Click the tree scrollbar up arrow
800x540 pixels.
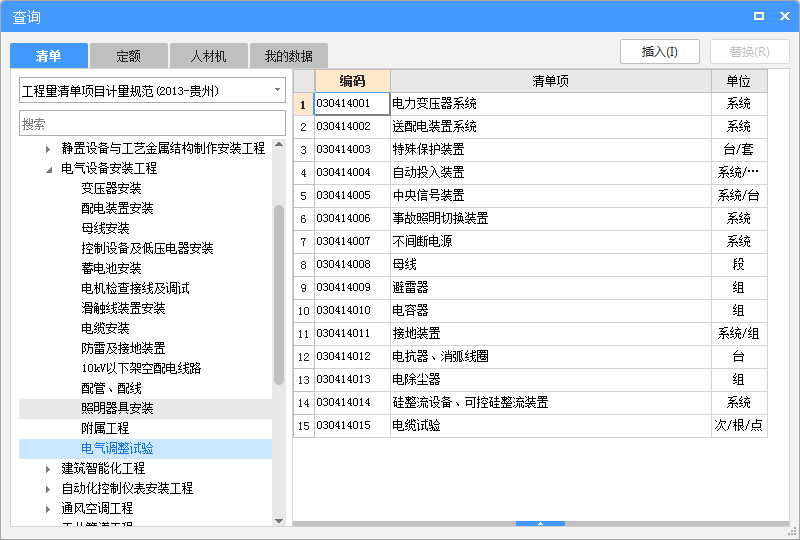pos(279,144)
